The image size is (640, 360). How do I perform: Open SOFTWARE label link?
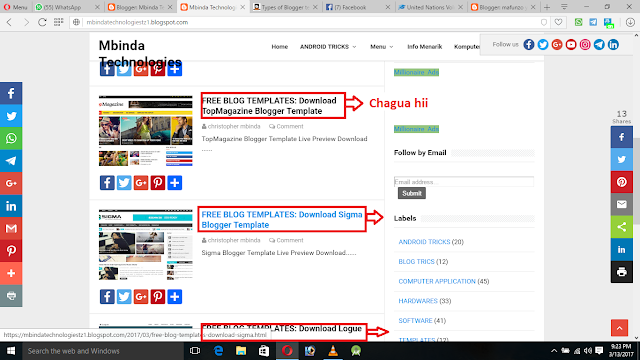[x=415, y=320]
